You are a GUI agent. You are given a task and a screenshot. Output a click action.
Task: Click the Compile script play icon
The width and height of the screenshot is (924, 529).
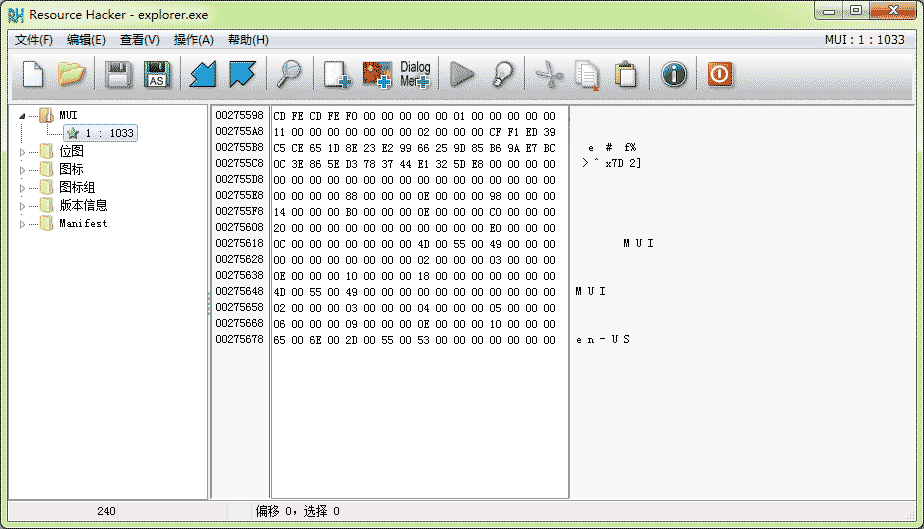pos(462,74)
